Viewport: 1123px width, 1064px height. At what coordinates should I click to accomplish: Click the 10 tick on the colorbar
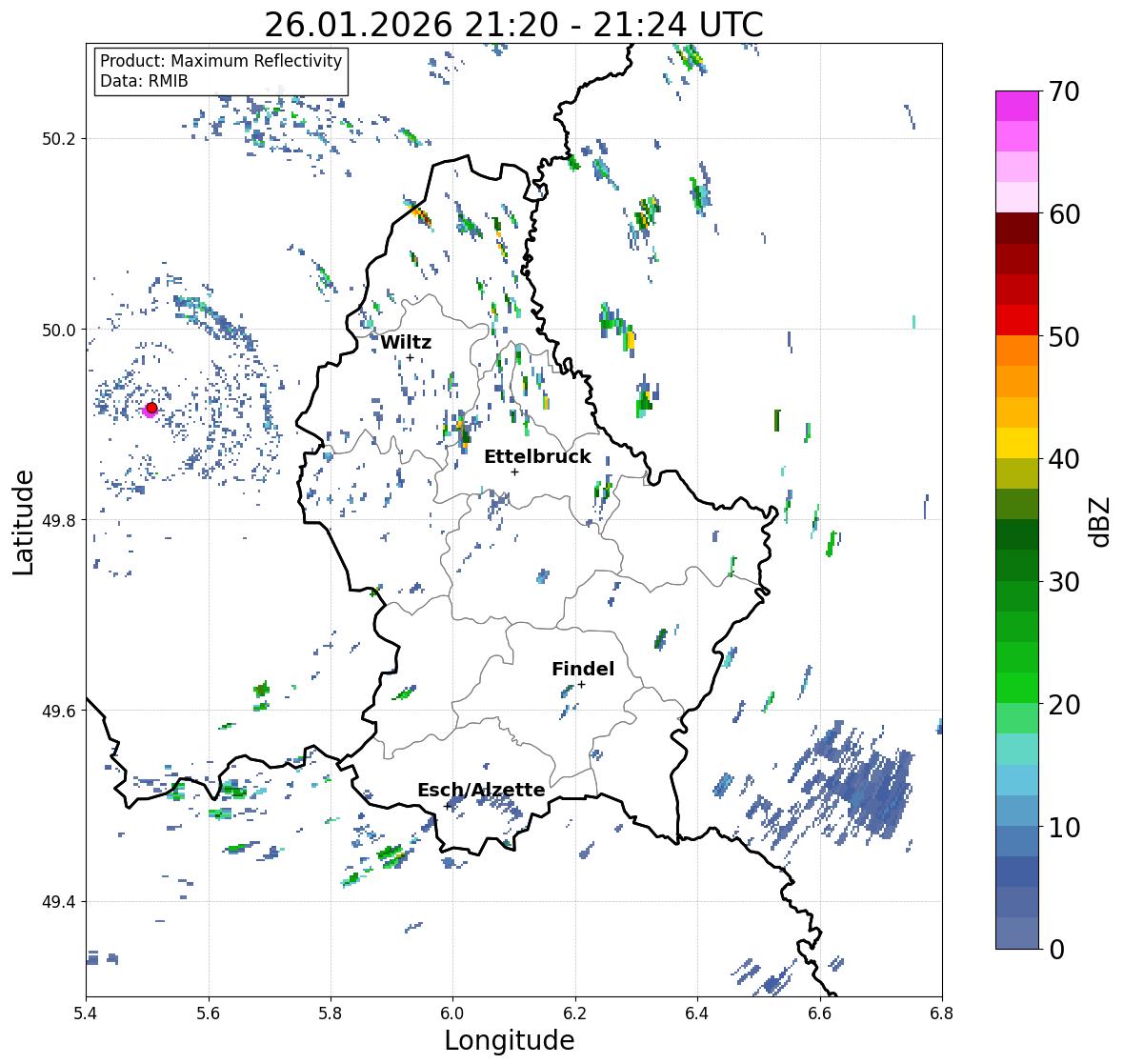(1064, 827)
